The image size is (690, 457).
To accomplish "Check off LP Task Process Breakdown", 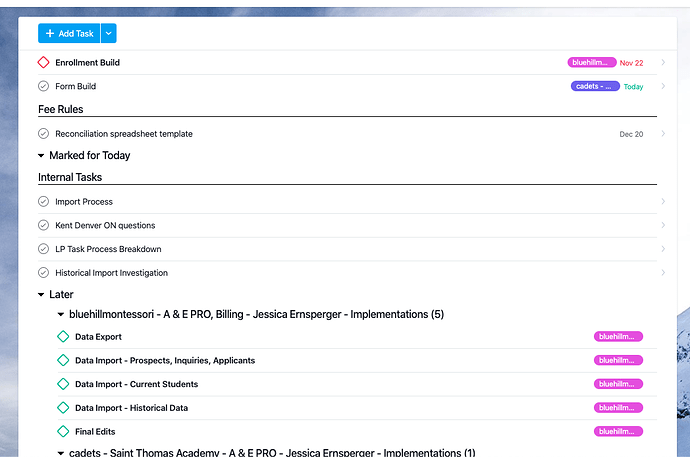I will (43, 249).
